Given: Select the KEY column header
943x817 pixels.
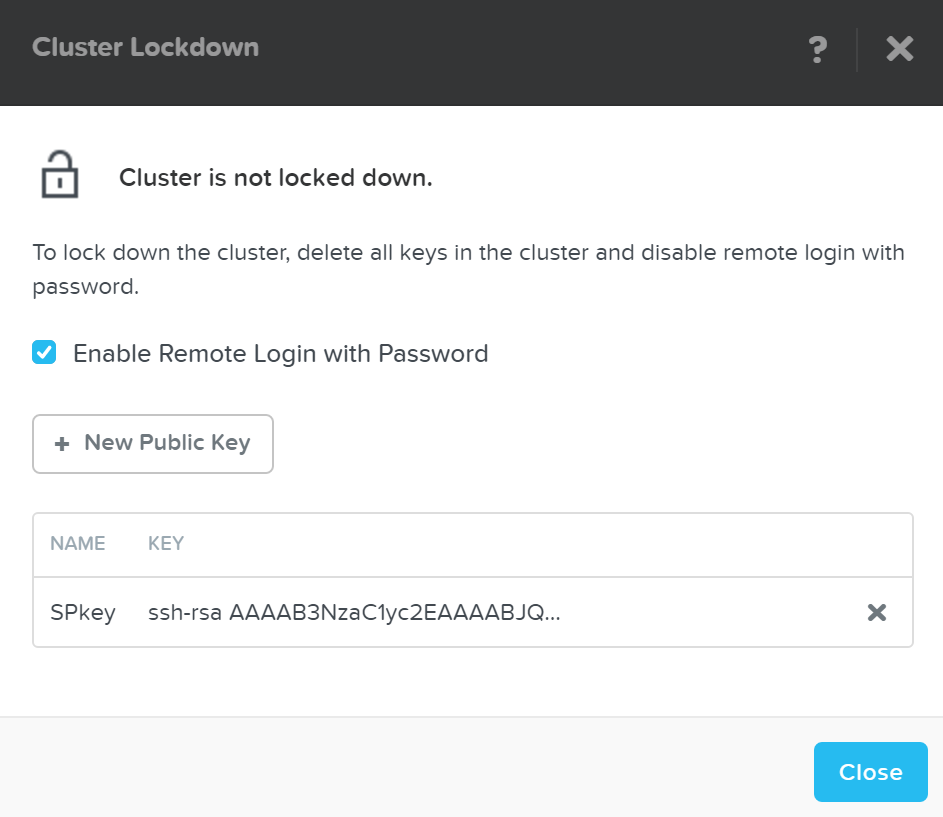Looking at the screenshot, I should tap(165, 543).
